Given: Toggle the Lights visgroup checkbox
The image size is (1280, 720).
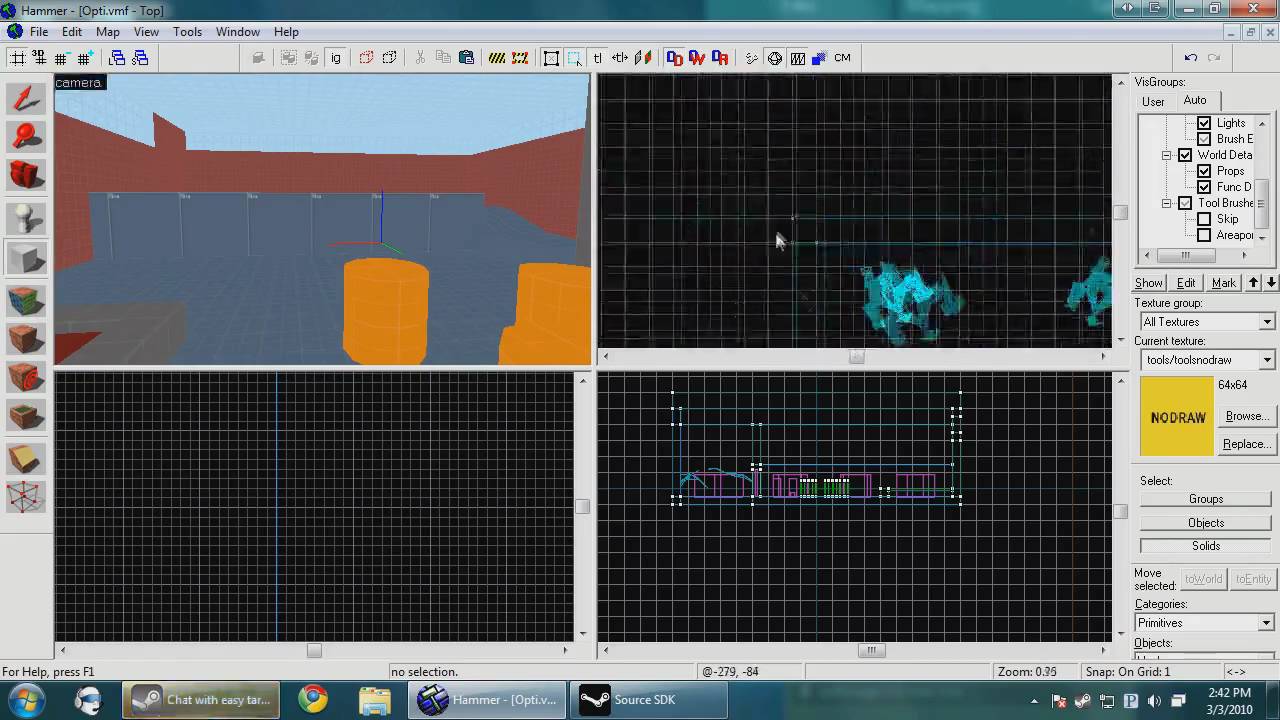Looking at the screenshot, I should point(1204,123).
